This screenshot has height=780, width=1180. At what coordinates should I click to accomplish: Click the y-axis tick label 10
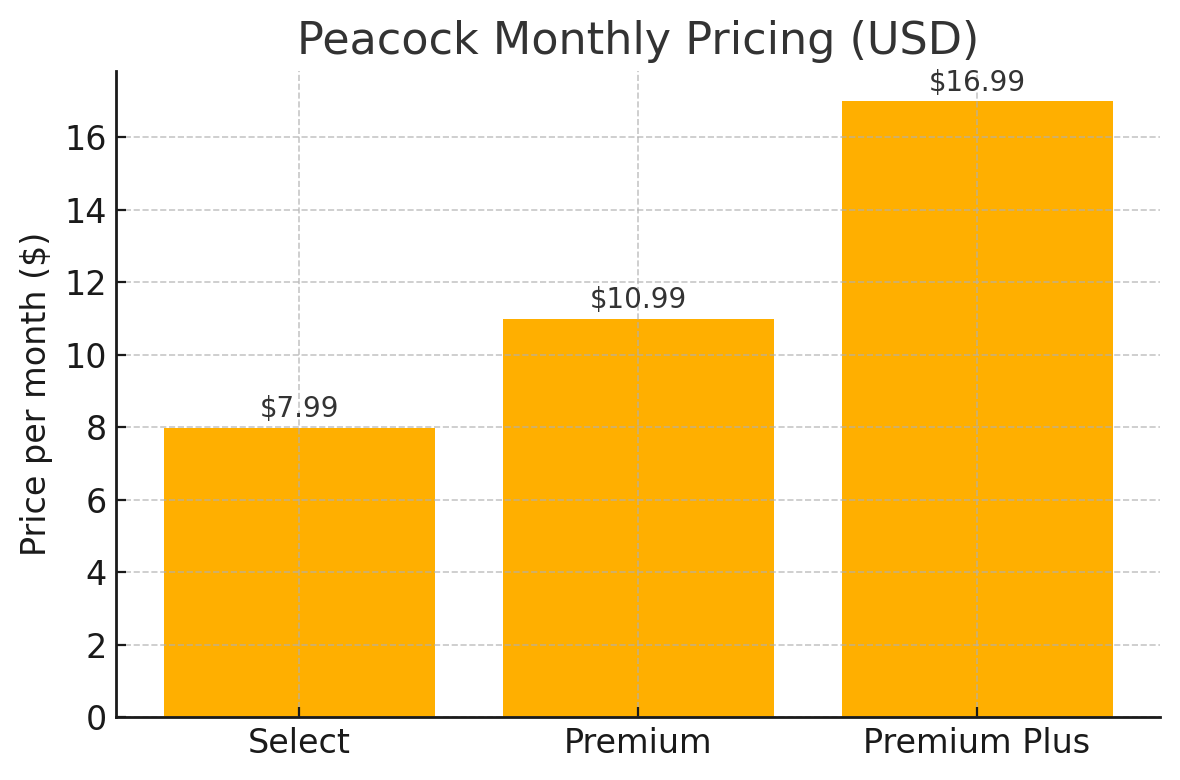[x=86, y=356]
